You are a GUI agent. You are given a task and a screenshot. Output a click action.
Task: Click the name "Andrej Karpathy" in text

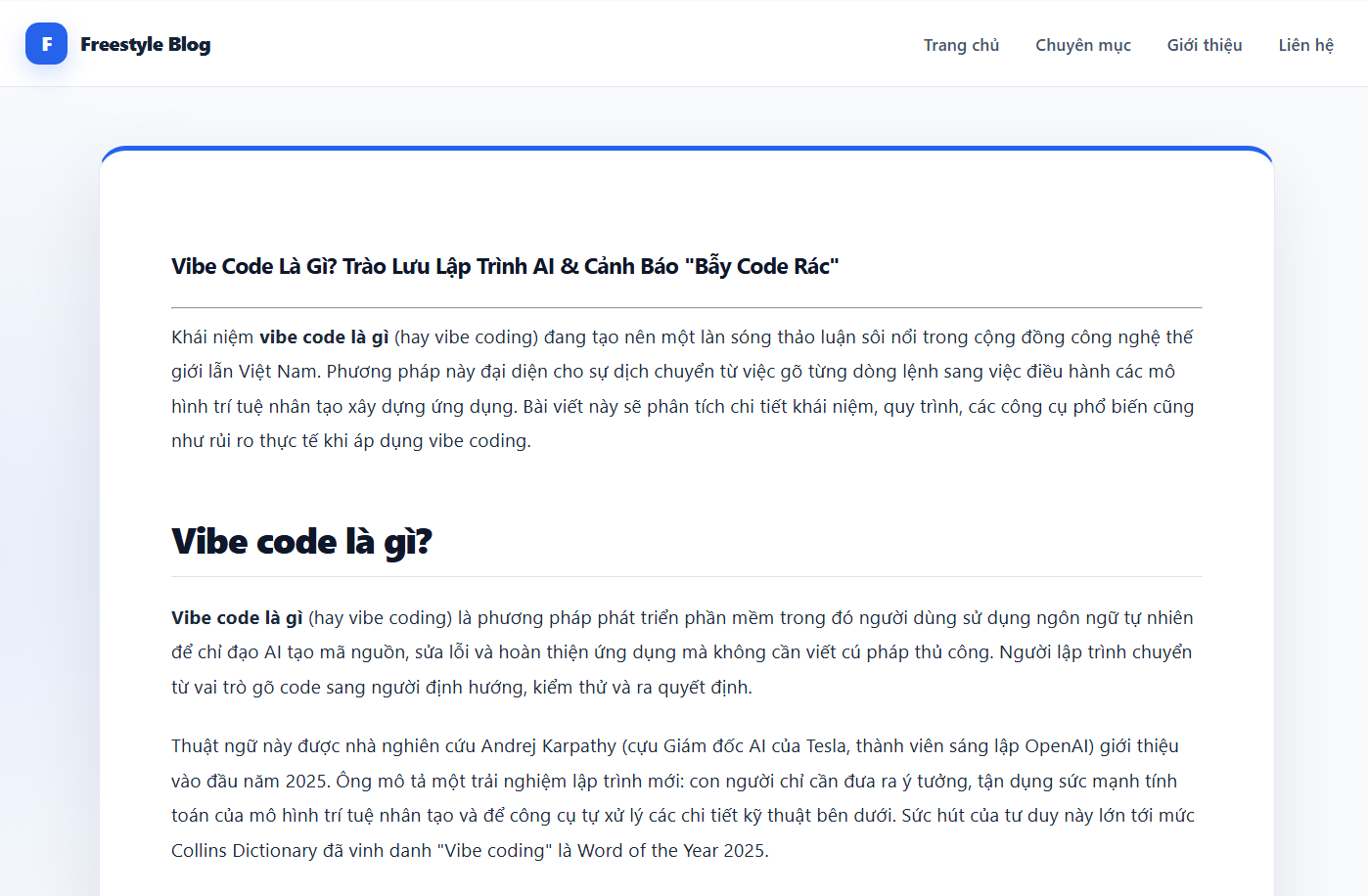[548, 746]
